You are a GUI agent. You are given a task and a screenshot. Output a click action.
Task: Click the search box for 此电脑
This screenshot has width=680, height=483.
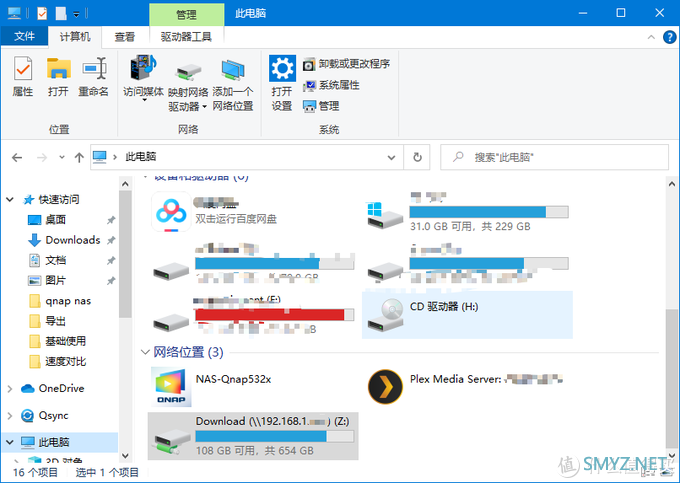554,157
